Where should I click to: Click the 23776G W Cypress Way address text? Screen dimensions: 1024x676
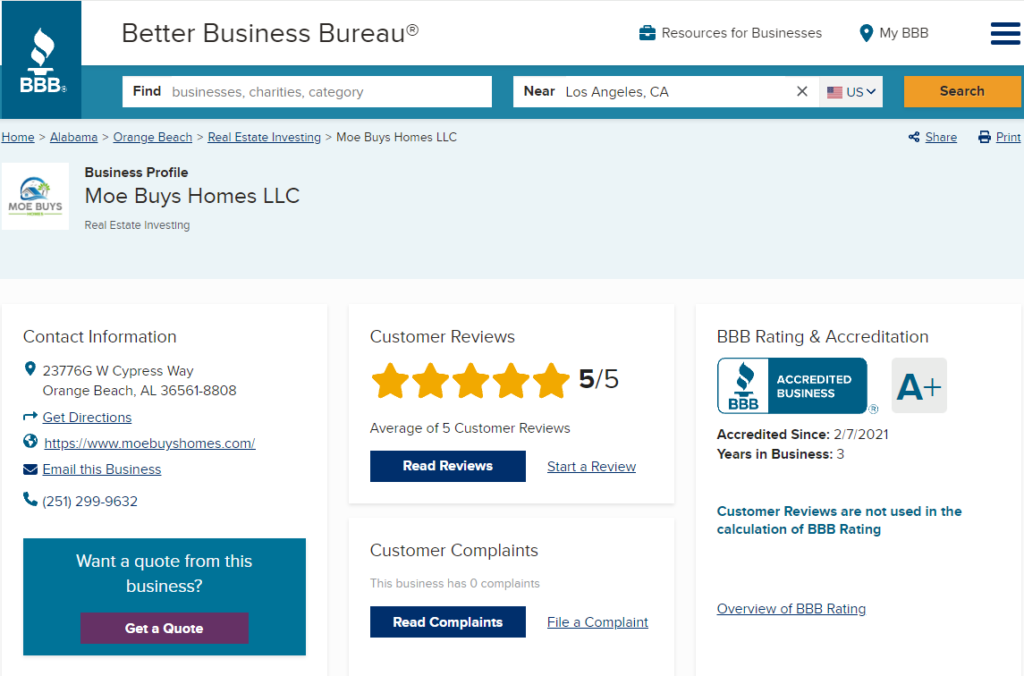pyautogui.click(x=118, y=371)
